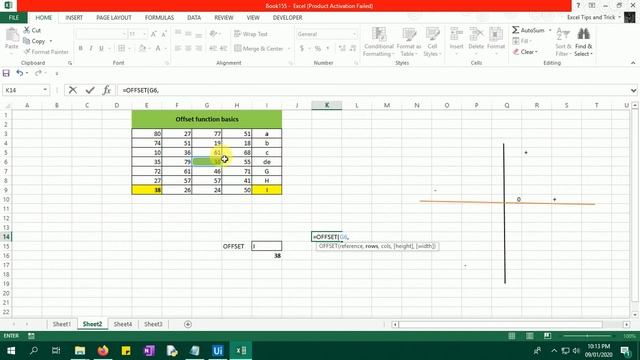Click the Increase Font Size icon
This screenshot has height=360, width=640.
click(153, 34)
